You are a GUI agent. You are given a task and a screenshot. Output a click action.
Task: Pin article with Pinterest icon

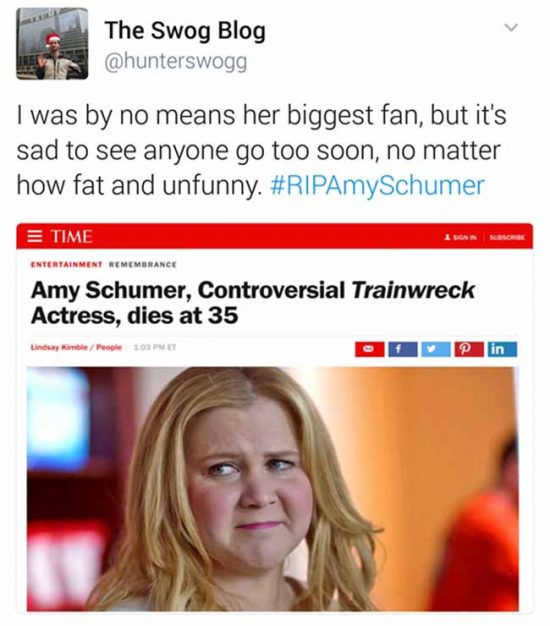(x=469, y=349)
